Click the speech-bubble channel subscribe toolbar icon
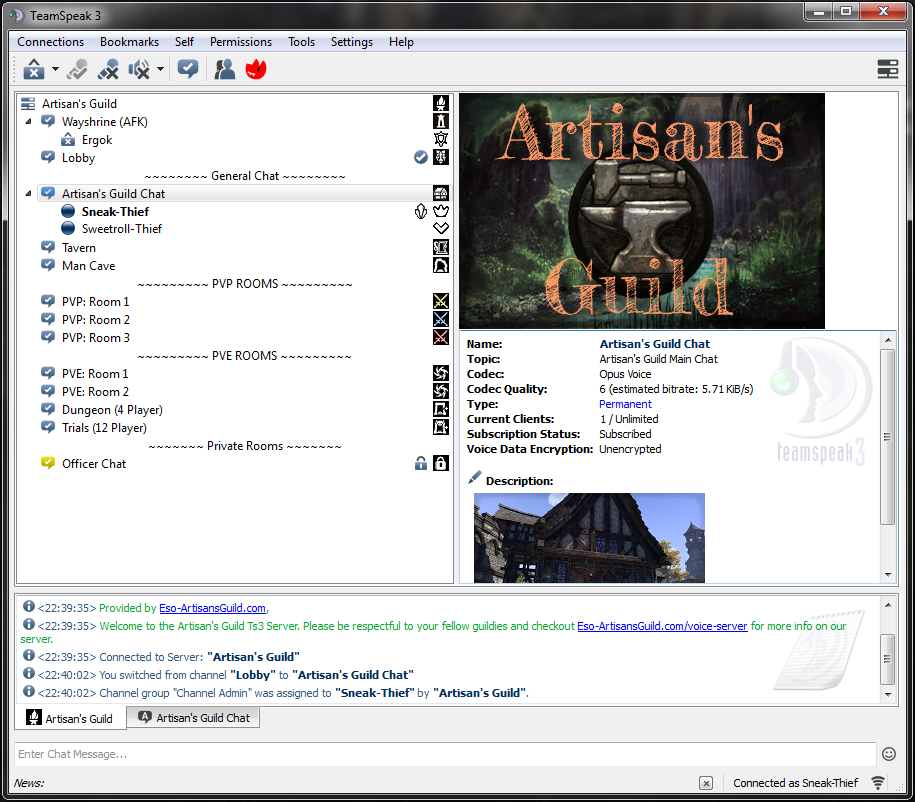Screen dimensions: 915x802 (188, 69)
